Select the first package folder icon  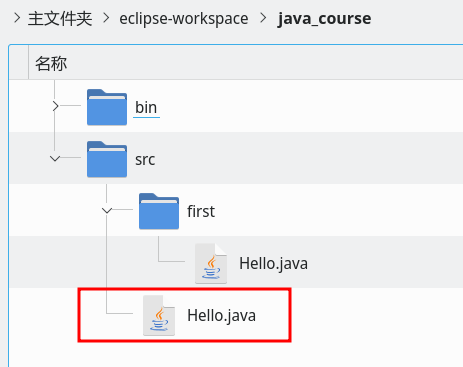tap(159, 211)
